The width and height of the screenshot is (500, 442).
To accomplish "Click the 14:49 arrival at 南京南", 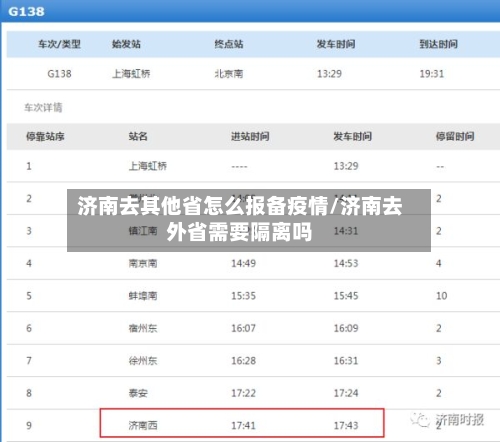I will pos(244,263).
